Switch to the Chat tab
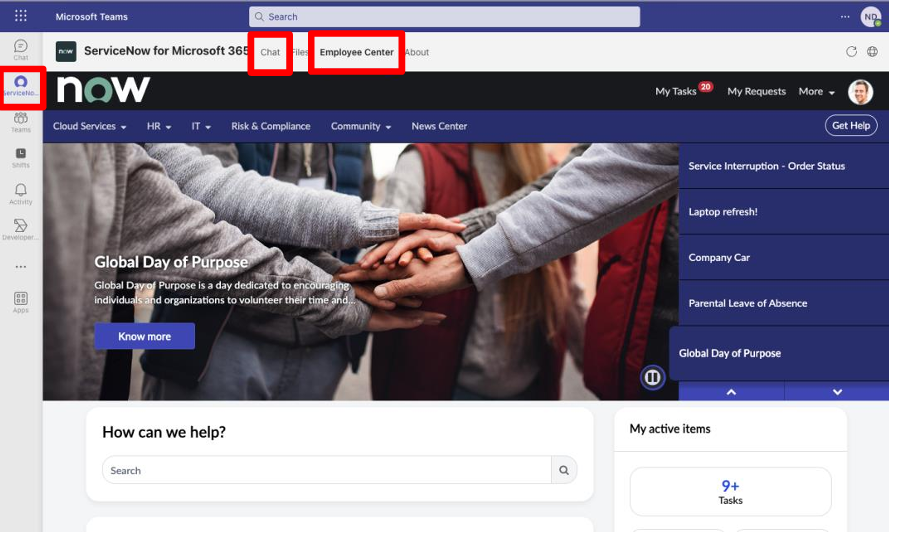 (x=270, y=52)
